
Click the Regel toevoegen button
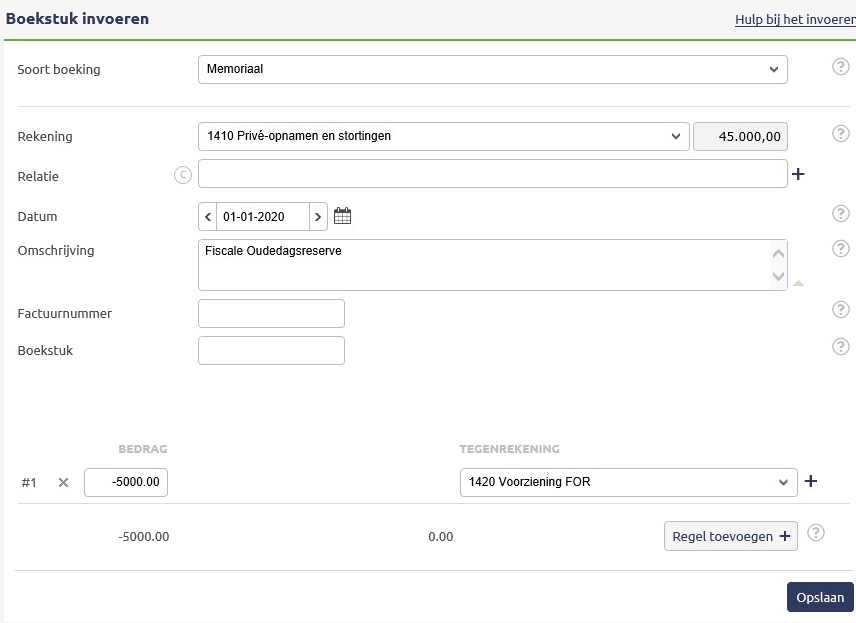pyautogui.click(x=730, y=536)
